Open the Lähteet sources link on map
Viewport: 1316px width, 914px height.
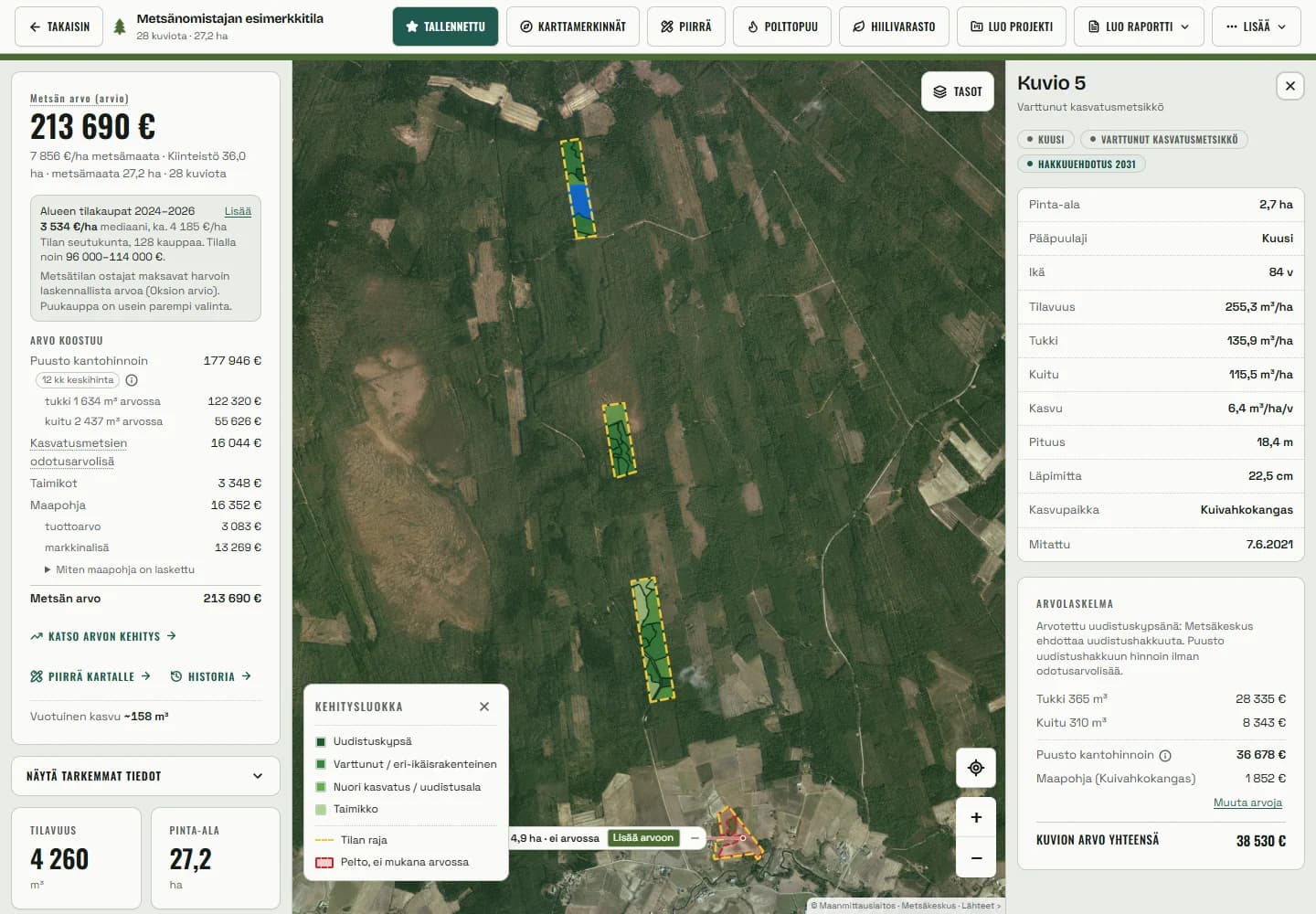pos(982,906)
